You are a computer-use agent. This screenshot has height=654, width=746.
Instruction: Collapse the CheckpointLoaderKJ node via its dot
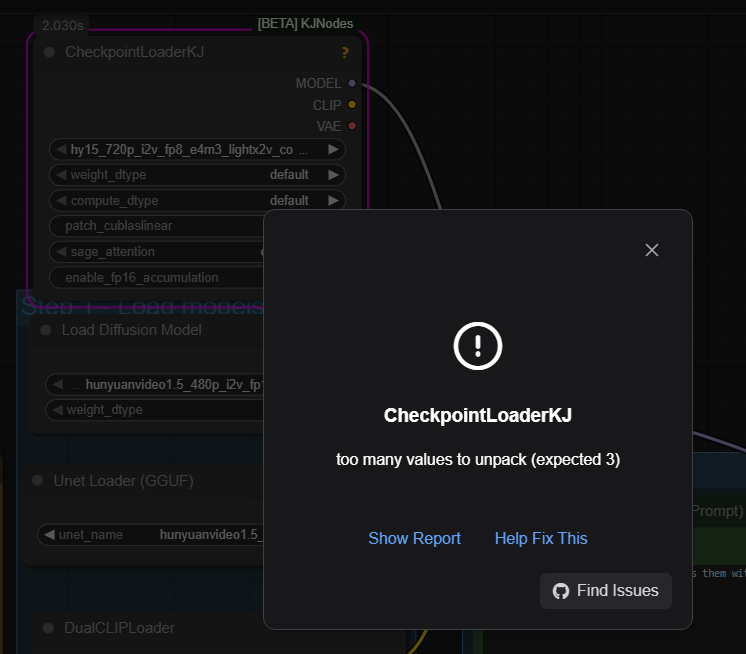pos(49,52)
